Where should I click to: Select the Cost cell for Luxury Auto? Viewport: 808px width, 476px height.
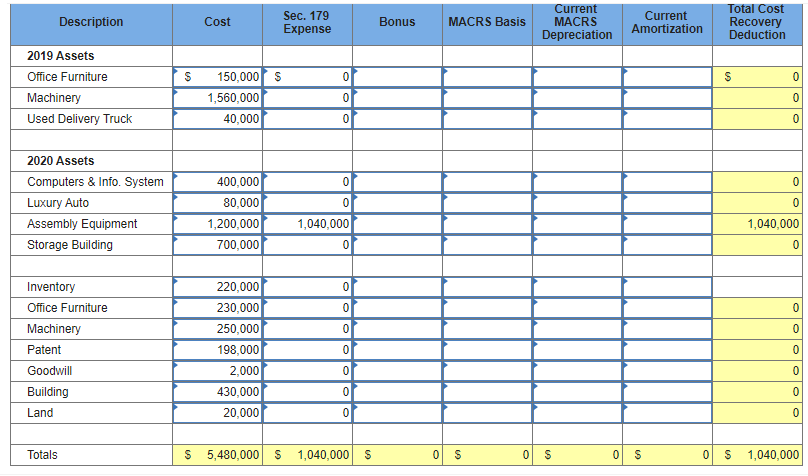coord(217,203)
